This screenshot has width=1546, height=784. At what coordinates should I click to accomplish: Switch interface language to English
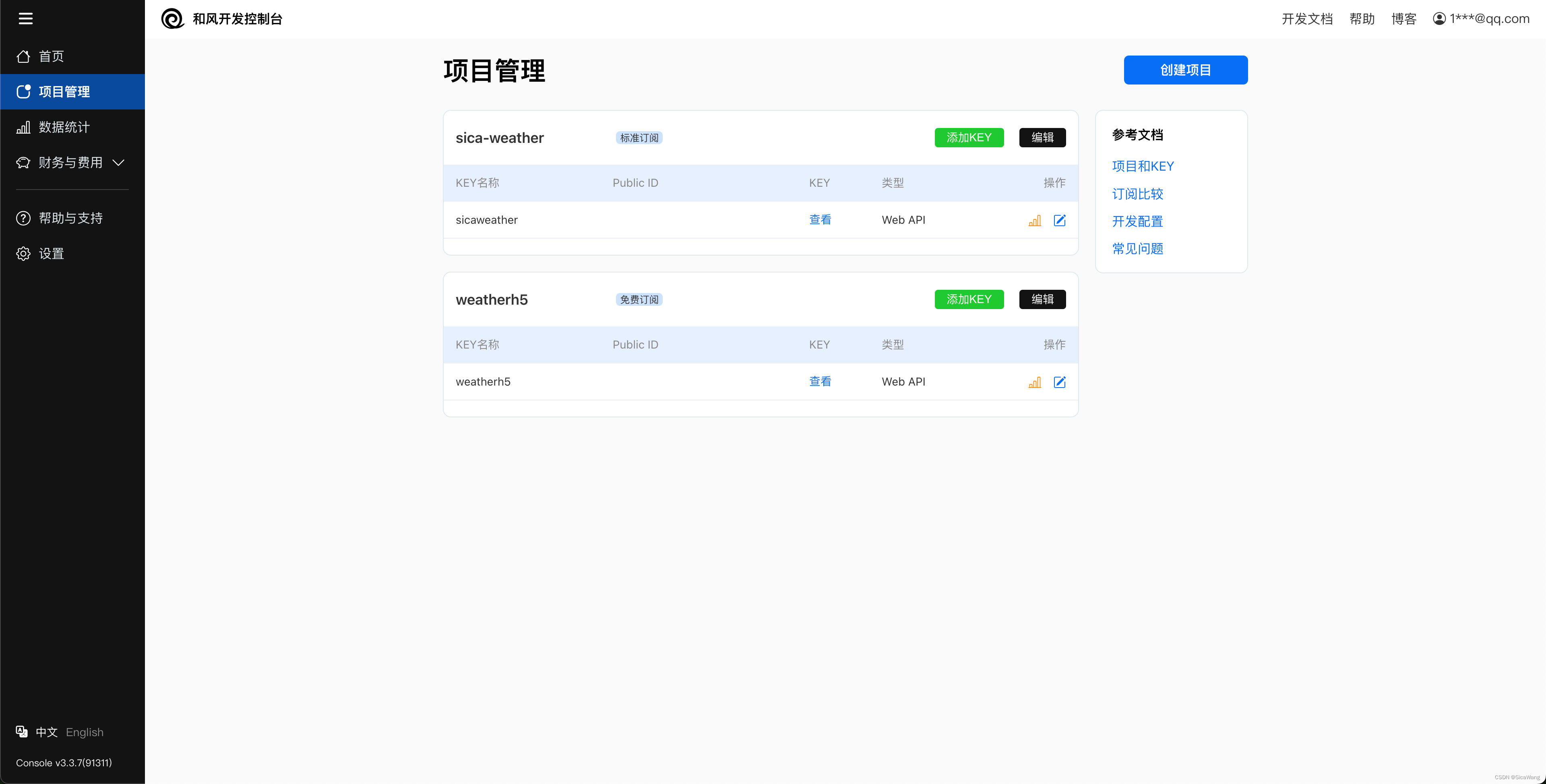coord(84,732)
